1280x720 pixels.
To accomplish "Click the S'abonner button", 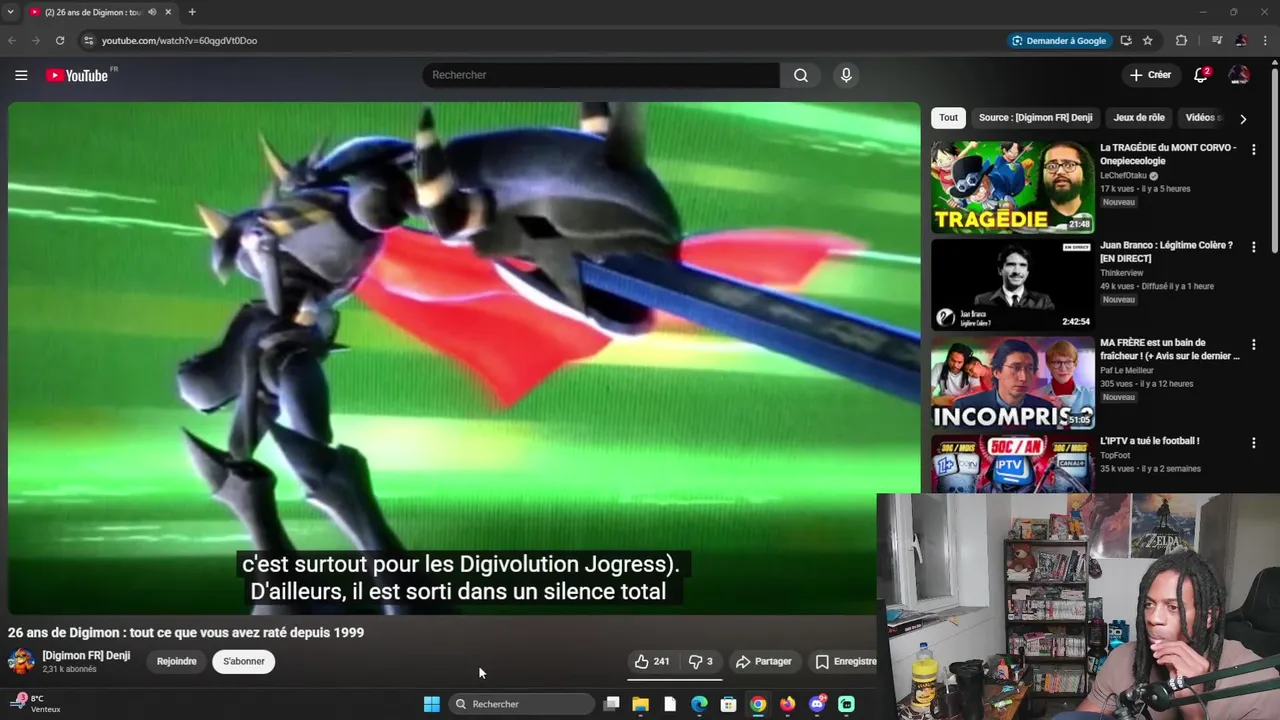I will [x=244, y=661].
